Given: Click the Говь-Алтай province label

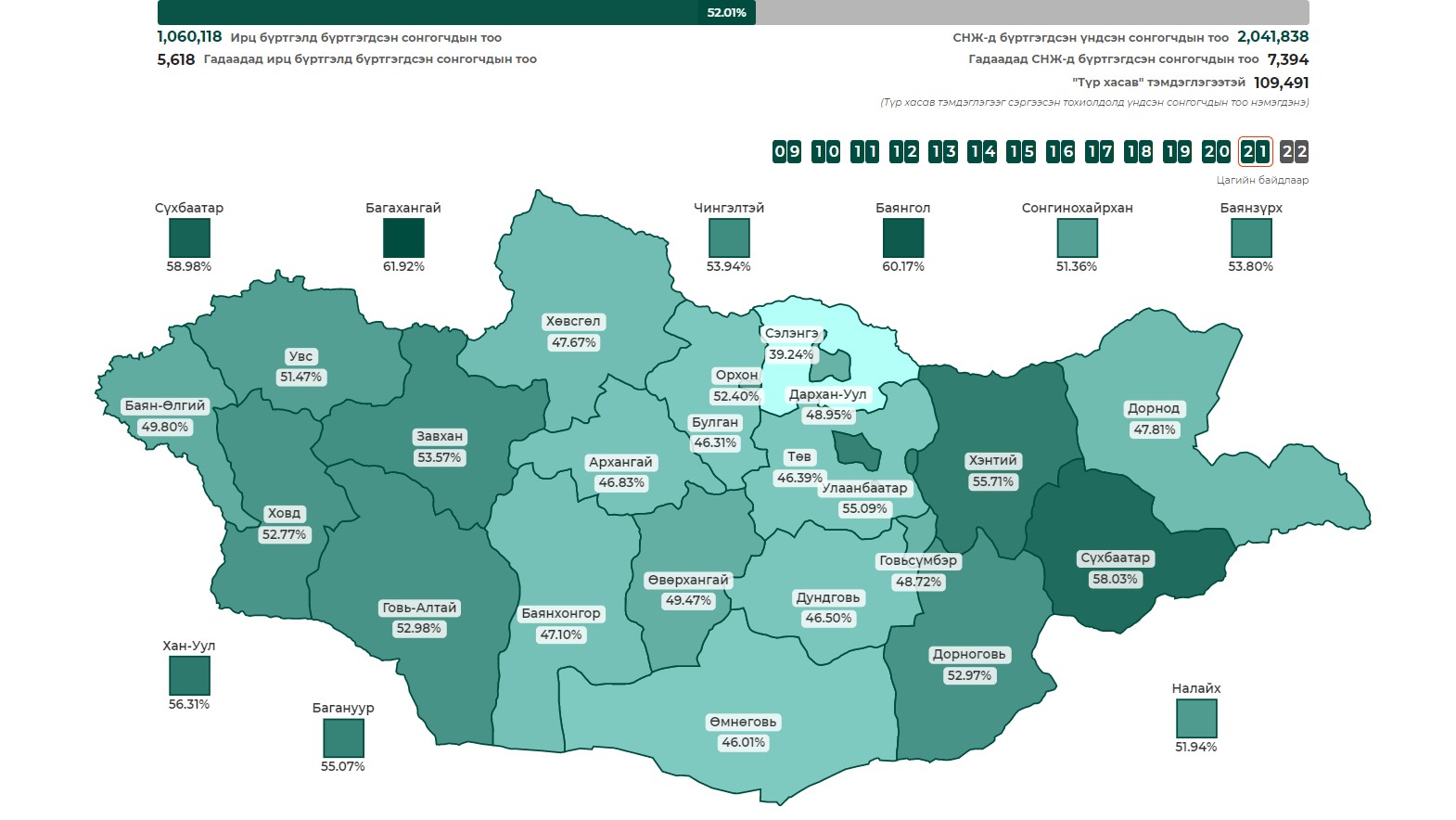Looking at the screenshot, I should [x=419, y=608].
